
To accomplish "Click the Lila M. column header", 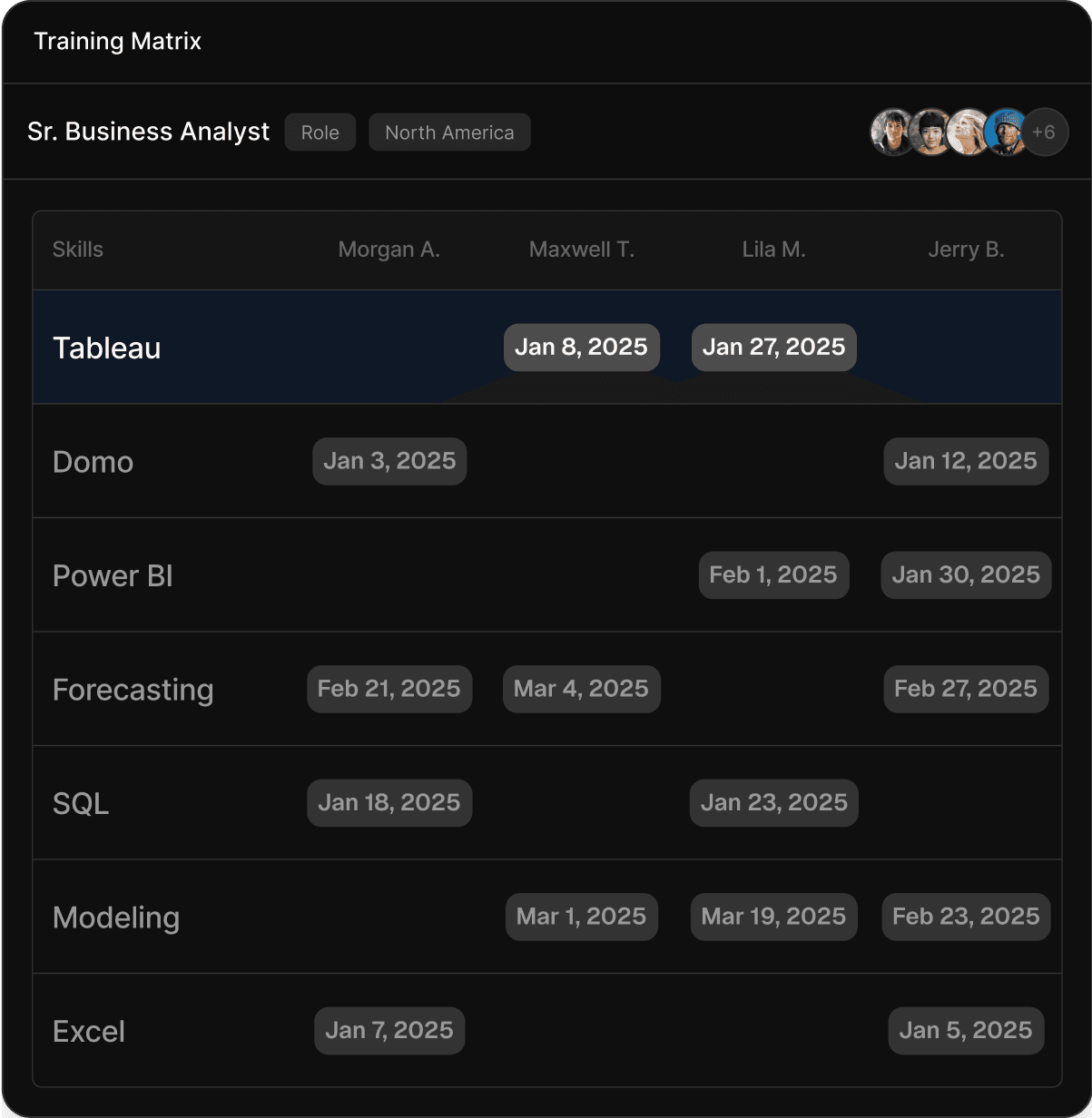I will click(x=773, y=250).
